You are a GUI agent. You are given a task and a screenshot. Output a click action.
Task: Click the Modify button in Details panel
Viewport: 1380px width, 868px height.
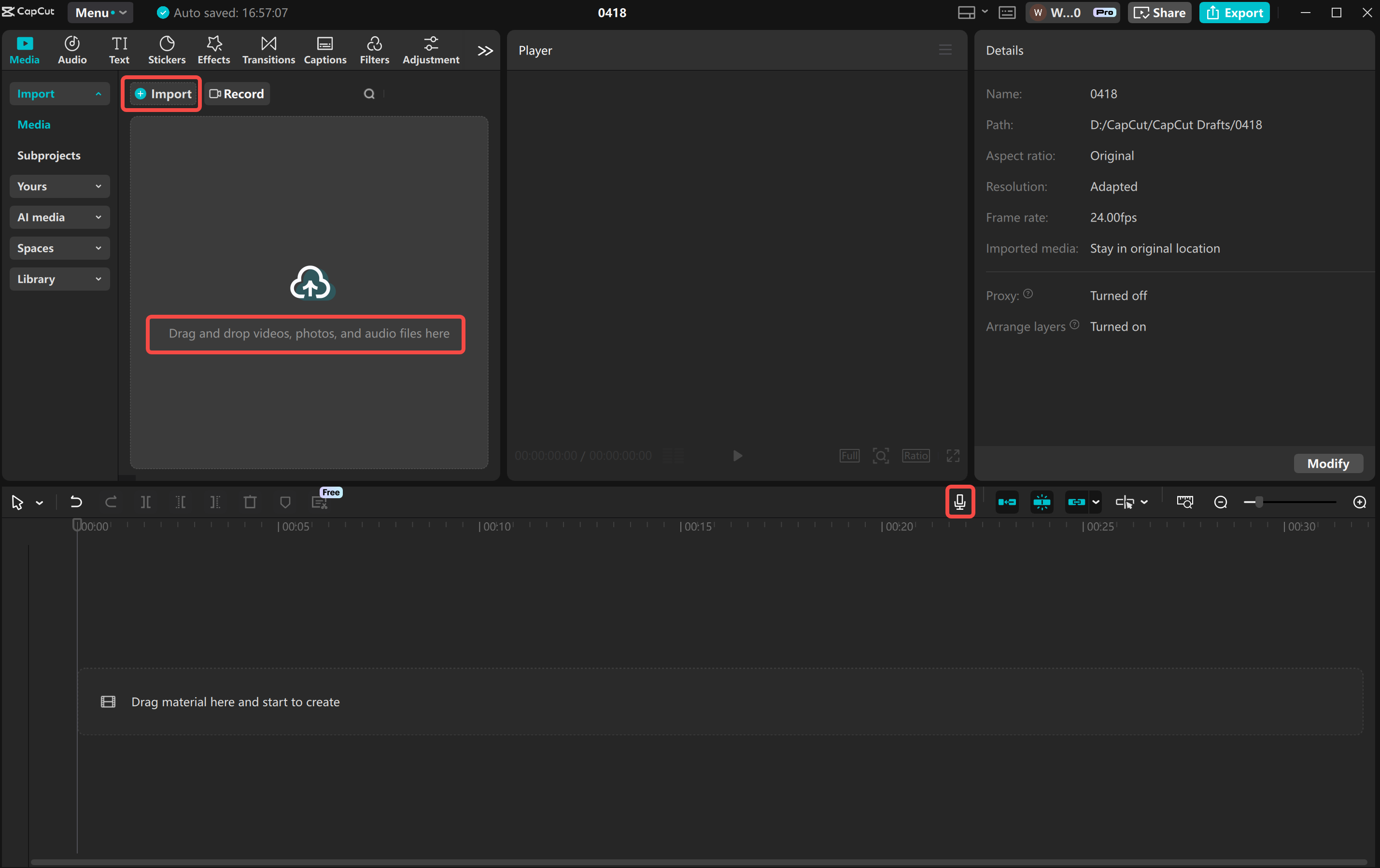(x=1328, y=463)
